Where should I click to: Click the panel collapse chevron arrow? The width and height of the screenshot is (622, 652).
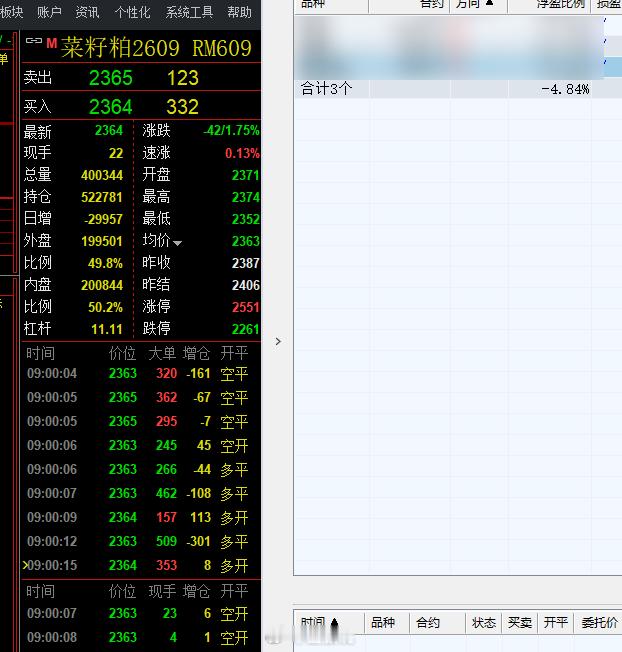[278, 341]
